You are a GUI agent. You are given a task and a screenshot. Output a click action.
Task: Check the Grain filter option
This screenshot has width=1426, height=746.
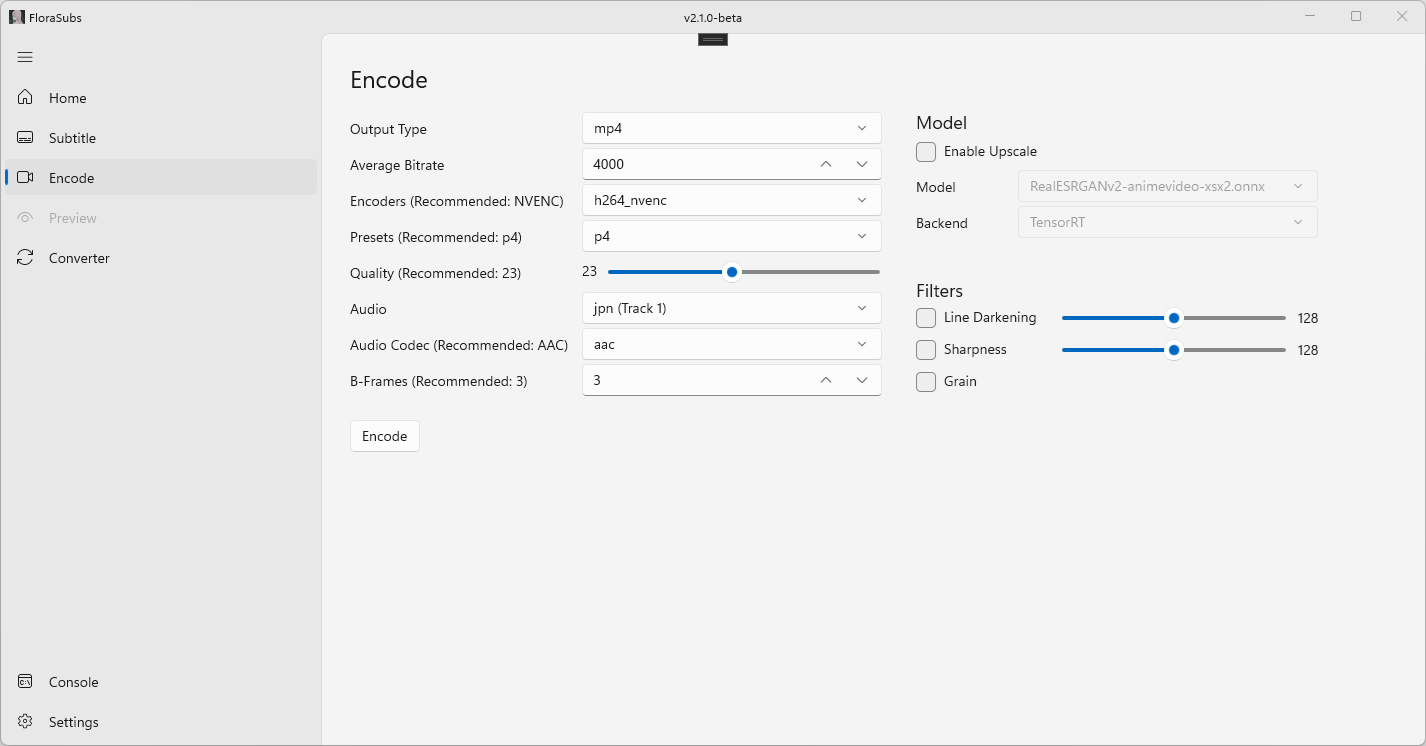(x=926, y=382)
